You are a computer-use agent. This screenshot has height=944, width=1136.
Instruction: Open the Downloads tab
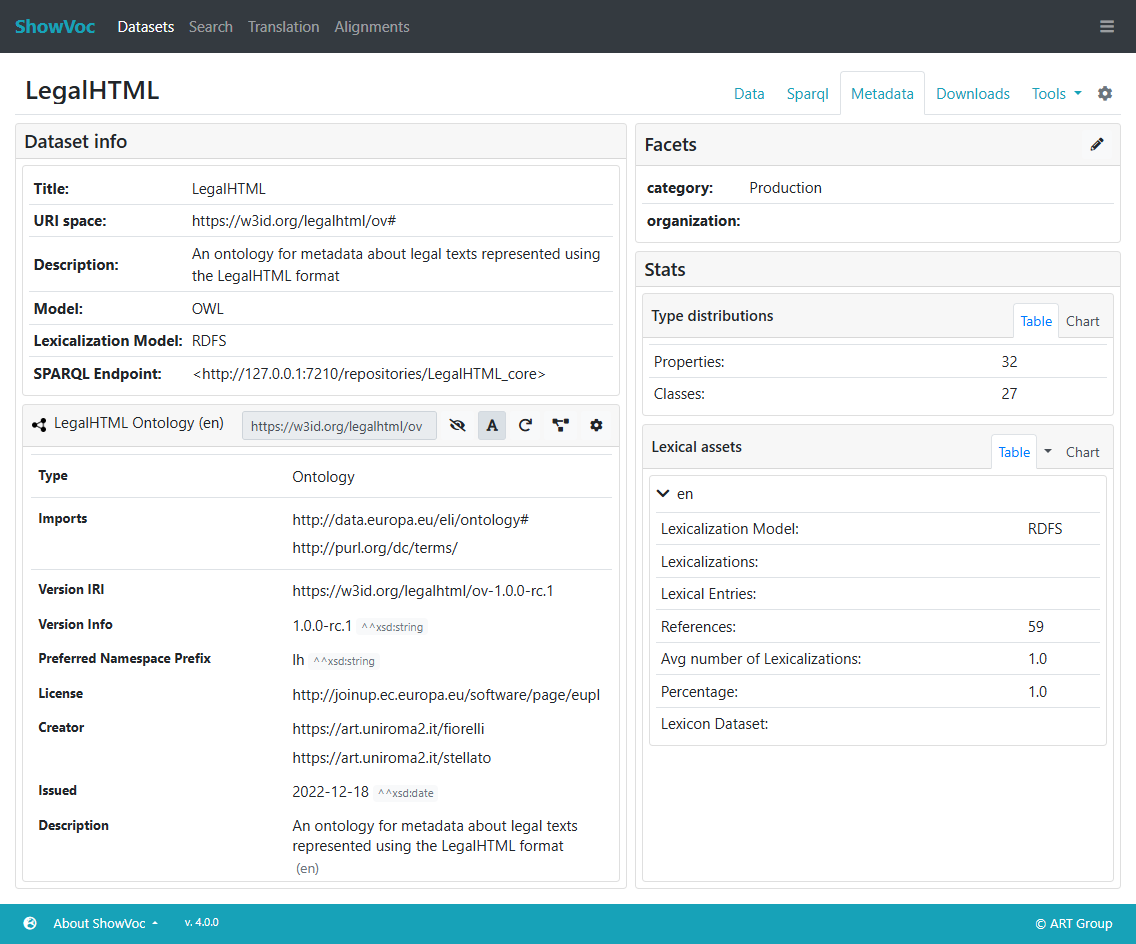point(972,93)
